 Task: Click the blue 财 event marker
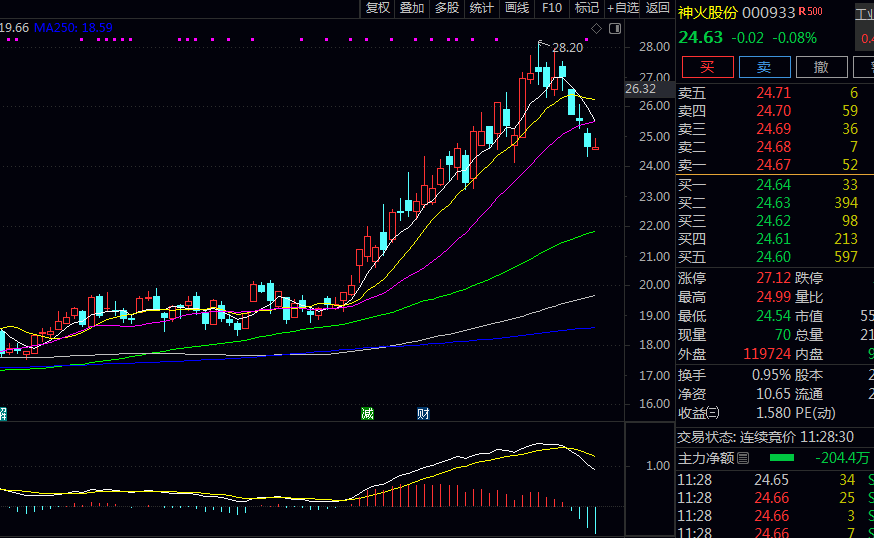coord(423,413)
